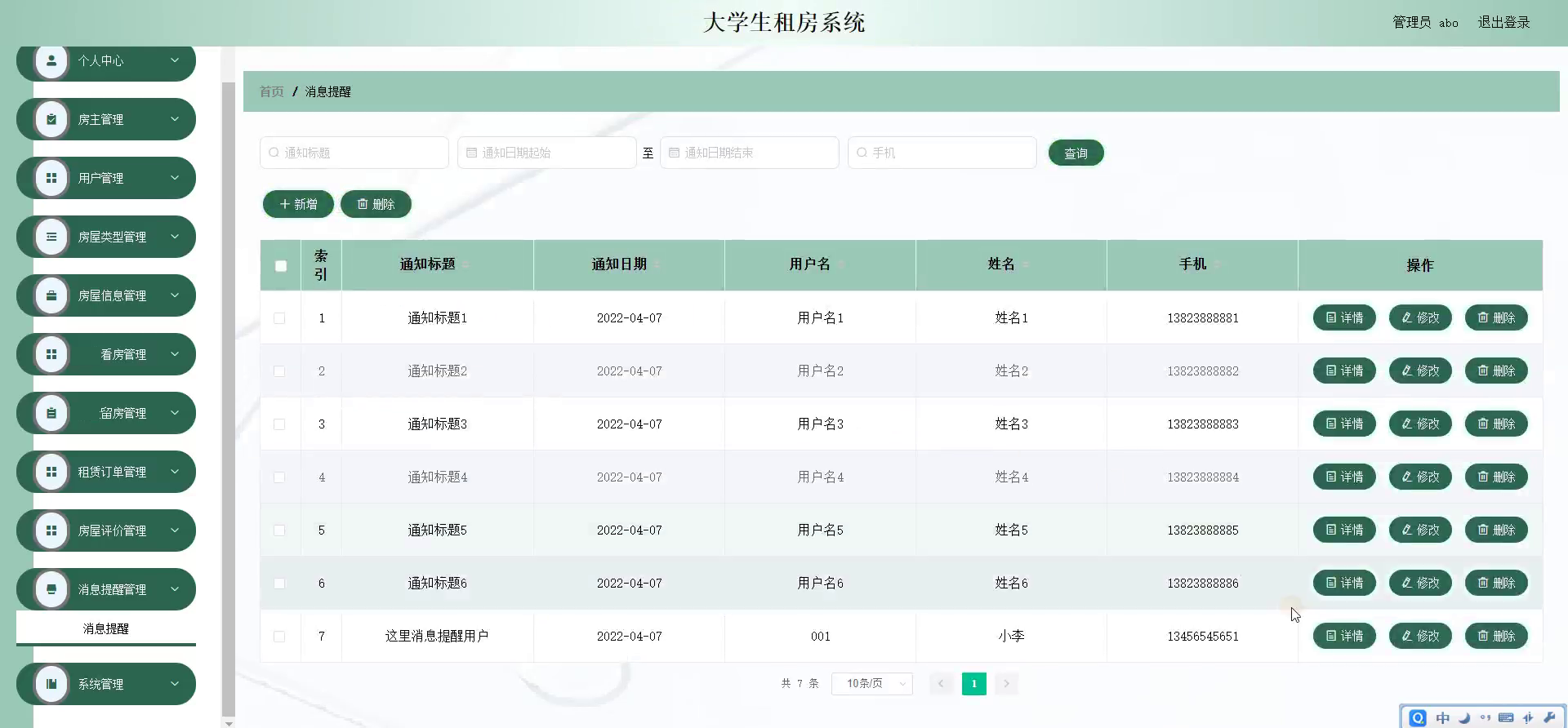Viewport: 1568px width, 728px height.
Task: Click the previous page arrow in pagination
Action: 941,684
